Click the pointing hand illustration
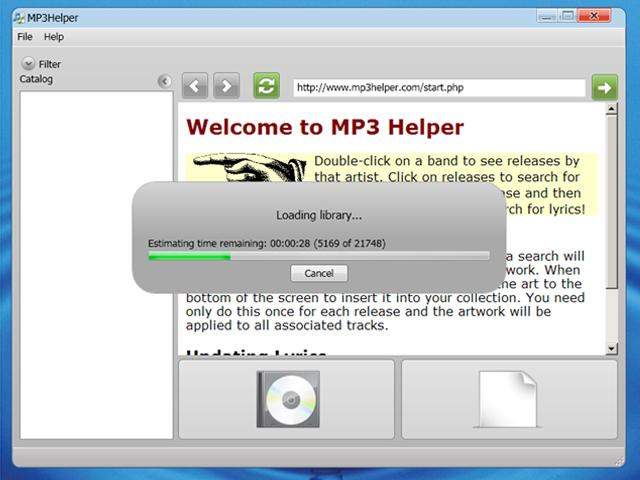This screenshot has width=640, height=480. (x=249, y=167)
